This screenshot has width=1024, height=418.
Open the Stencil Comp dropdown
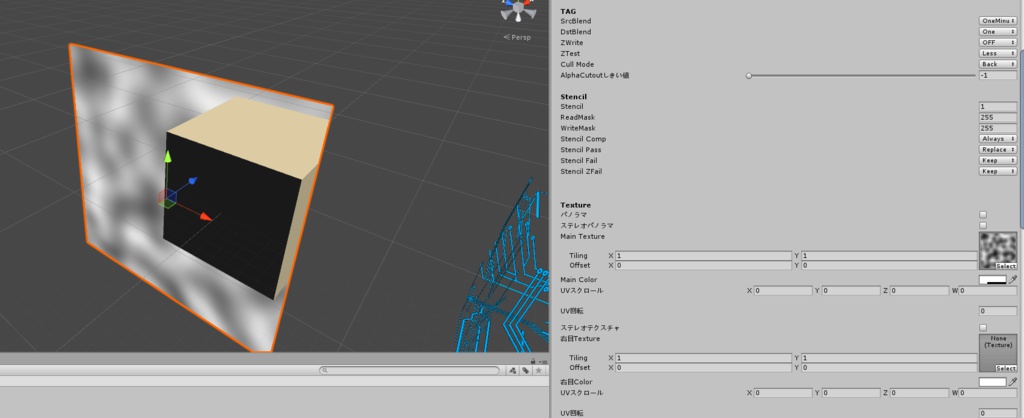pos(998,138)
